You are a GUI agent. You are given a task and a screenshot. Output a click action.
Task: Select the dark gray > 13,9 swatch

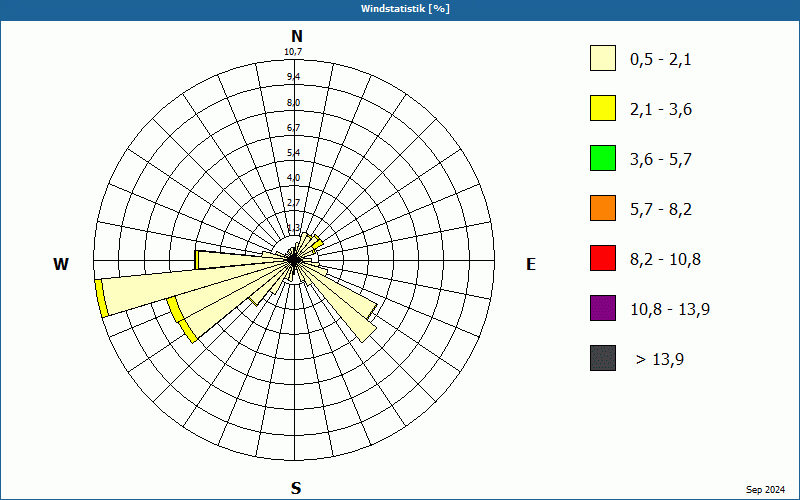coord(603,358)
